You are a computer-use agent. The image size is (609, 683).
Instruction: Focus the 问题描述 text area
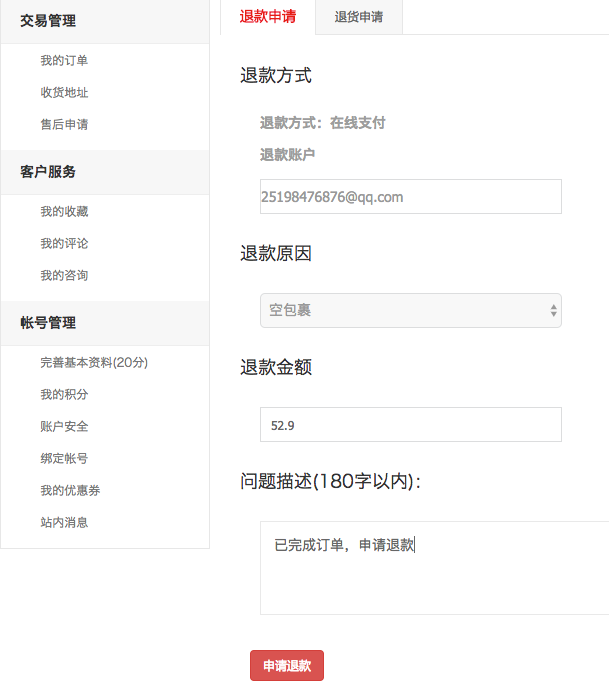tap(435, 567)
